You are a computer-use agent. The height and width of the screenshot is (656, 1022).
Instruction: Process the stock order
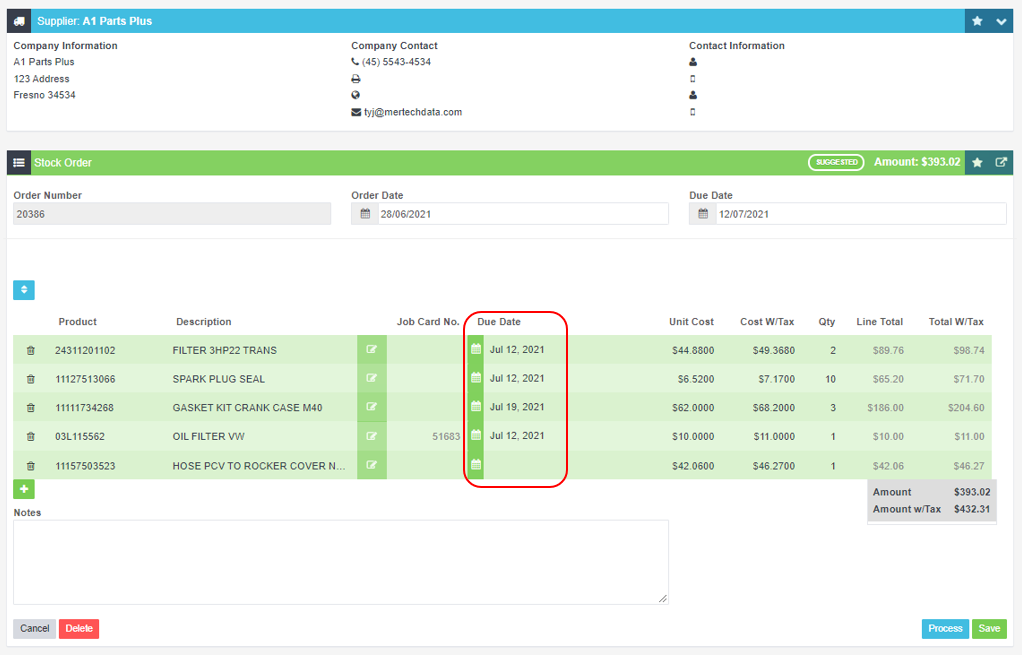[x=945, y=629]
